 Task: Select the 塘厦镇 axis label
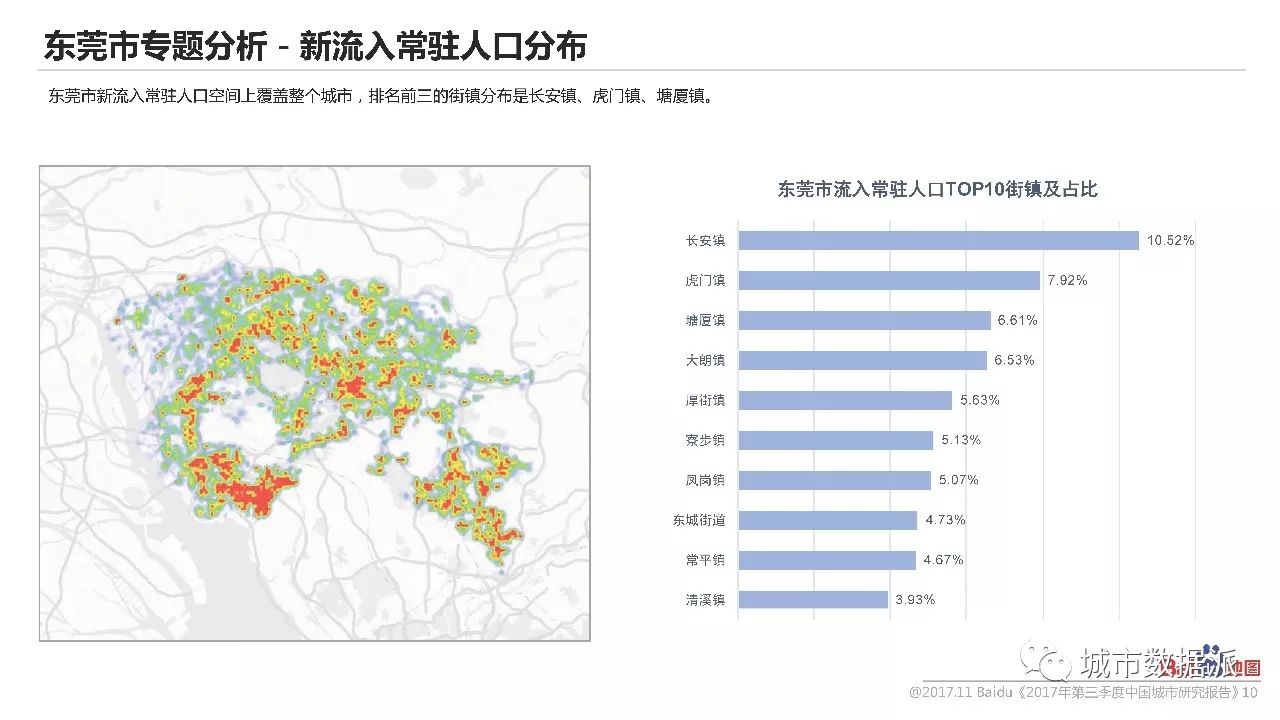point(705,320)
